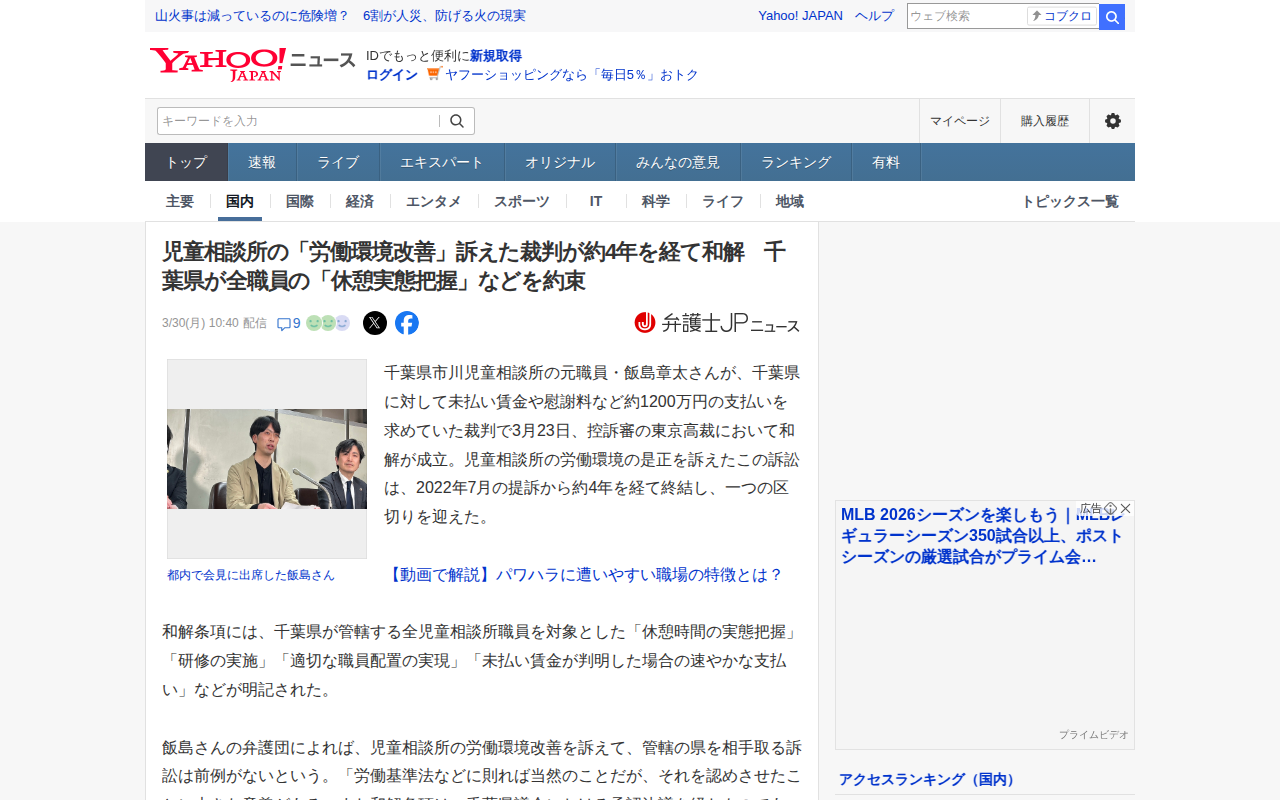Open the 主要 category

coord(180,201)
